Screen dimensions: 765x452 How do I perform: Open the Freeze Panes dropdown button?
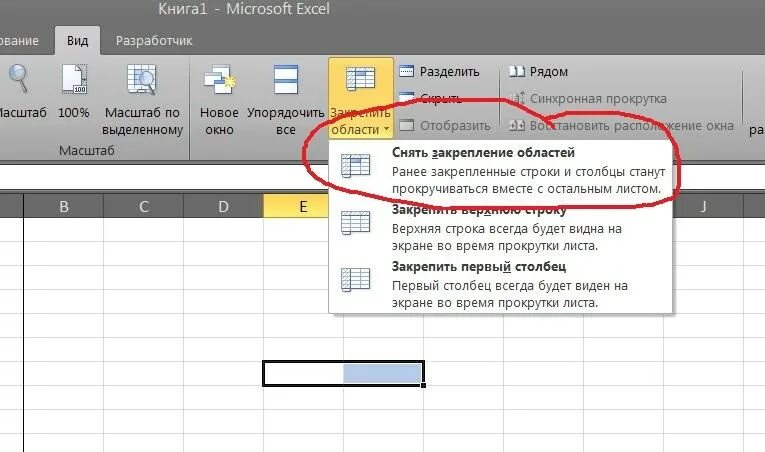(x=361, y=98)
